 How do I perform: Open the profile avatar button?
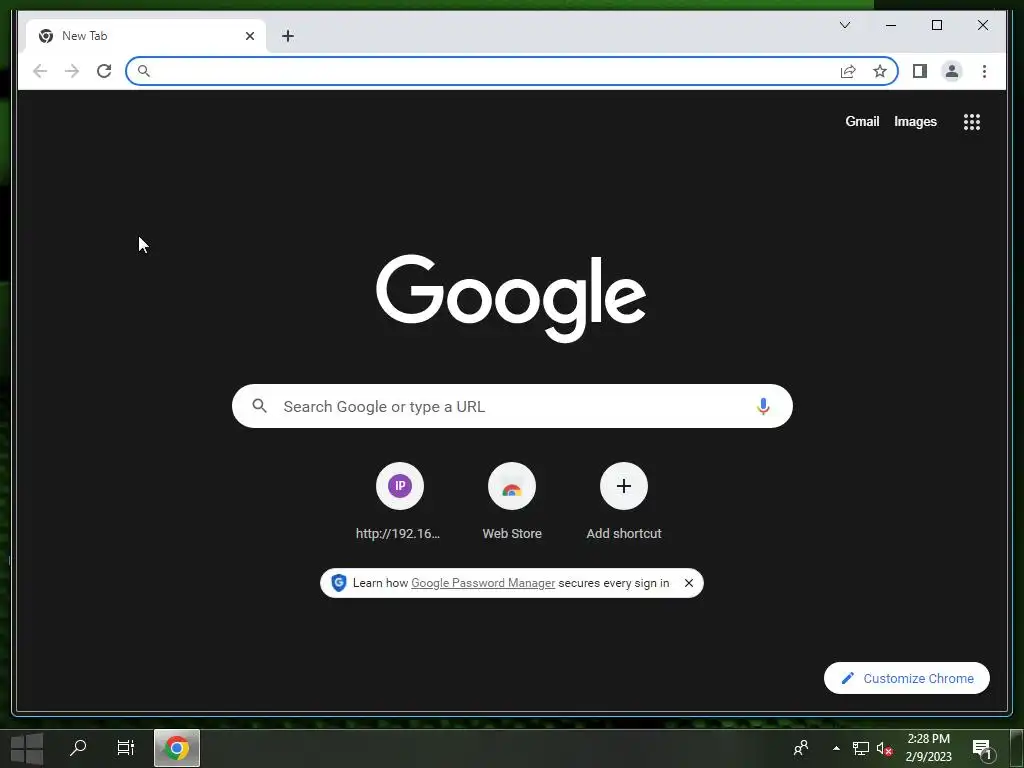point(952,71)
